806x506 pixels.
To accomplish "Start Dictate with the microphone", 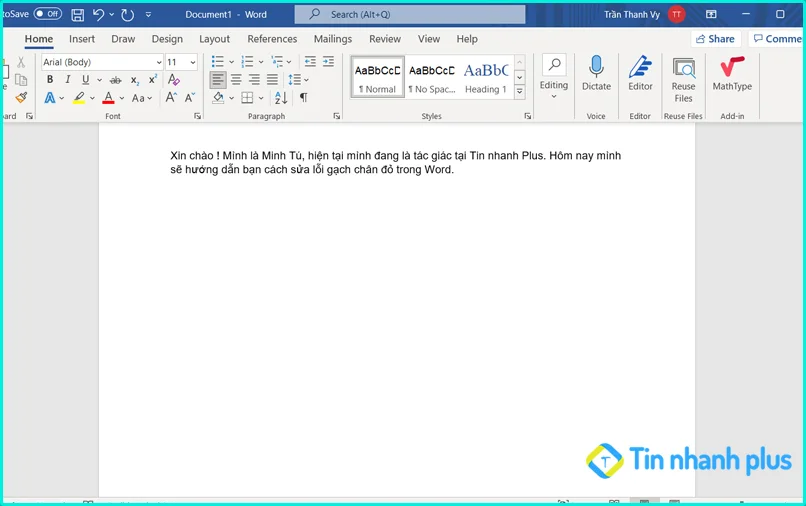I will 596,74.
